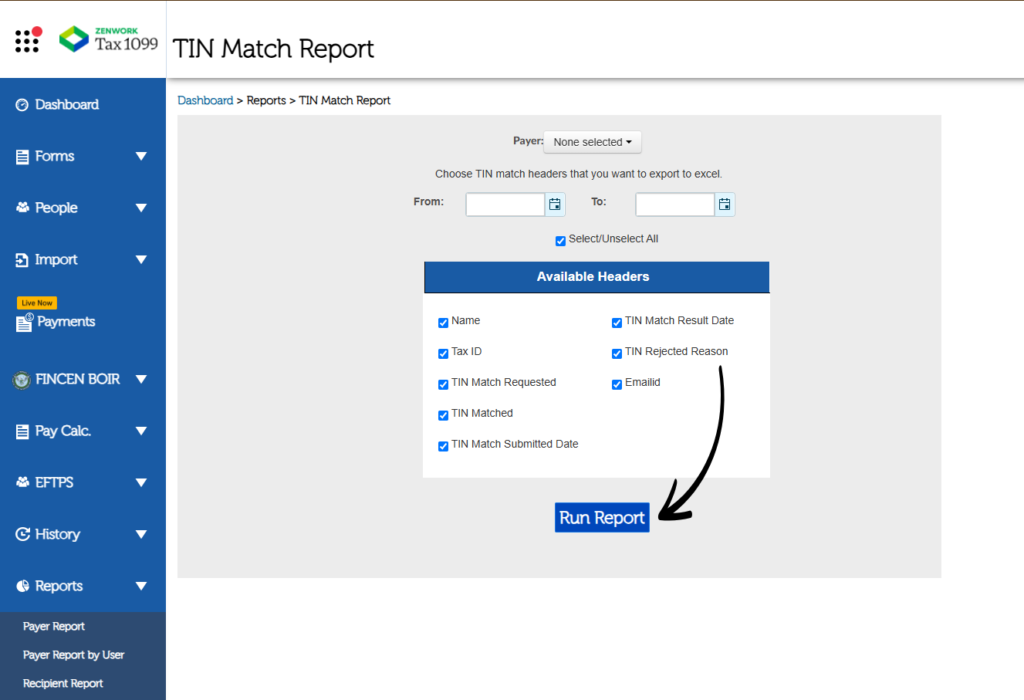Click the Zenwork Tax1099 logo
1024x700 pixels.
(x=108, y=39)
